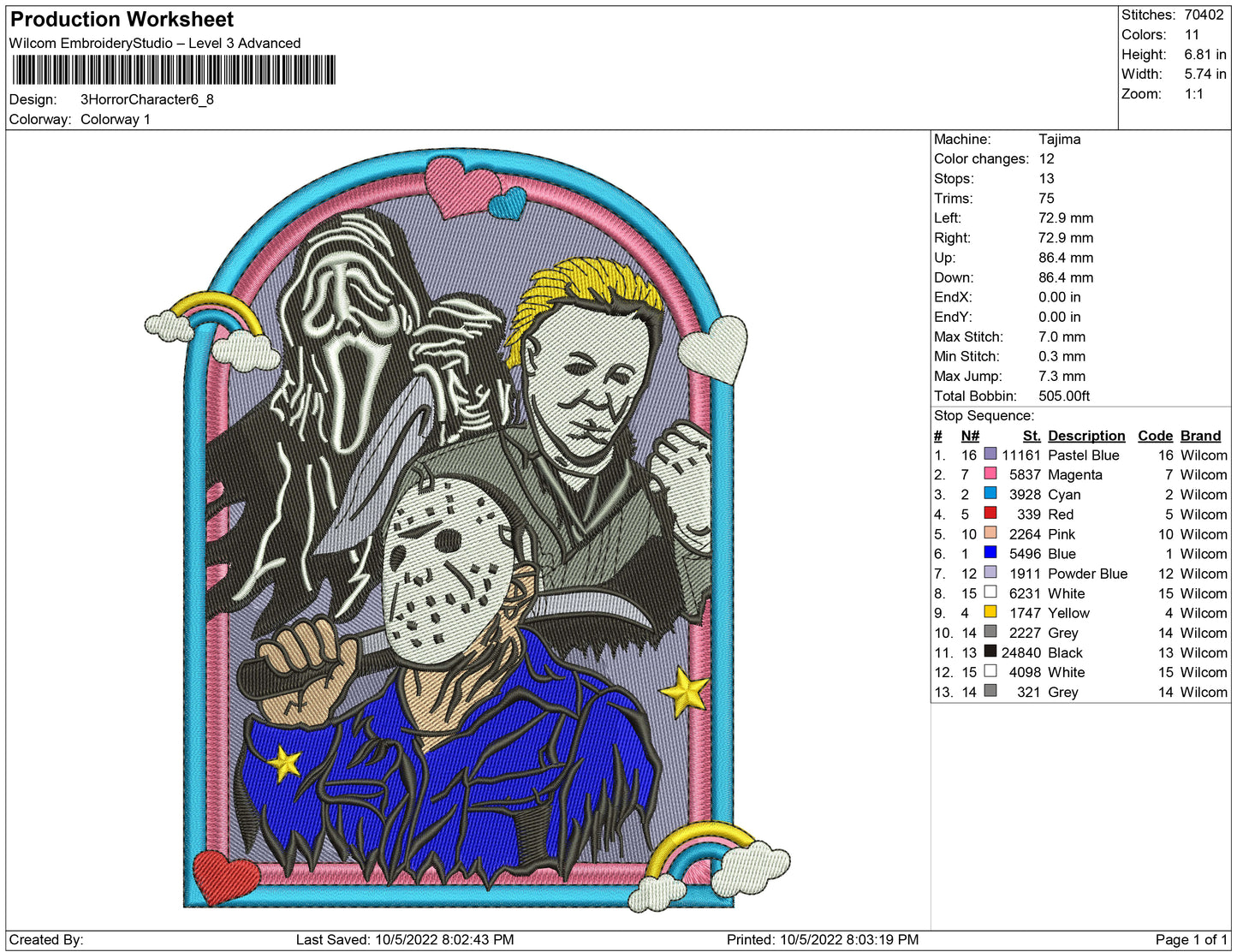
Task: Click the stitch count 70402
Action: pos(1204,15)
